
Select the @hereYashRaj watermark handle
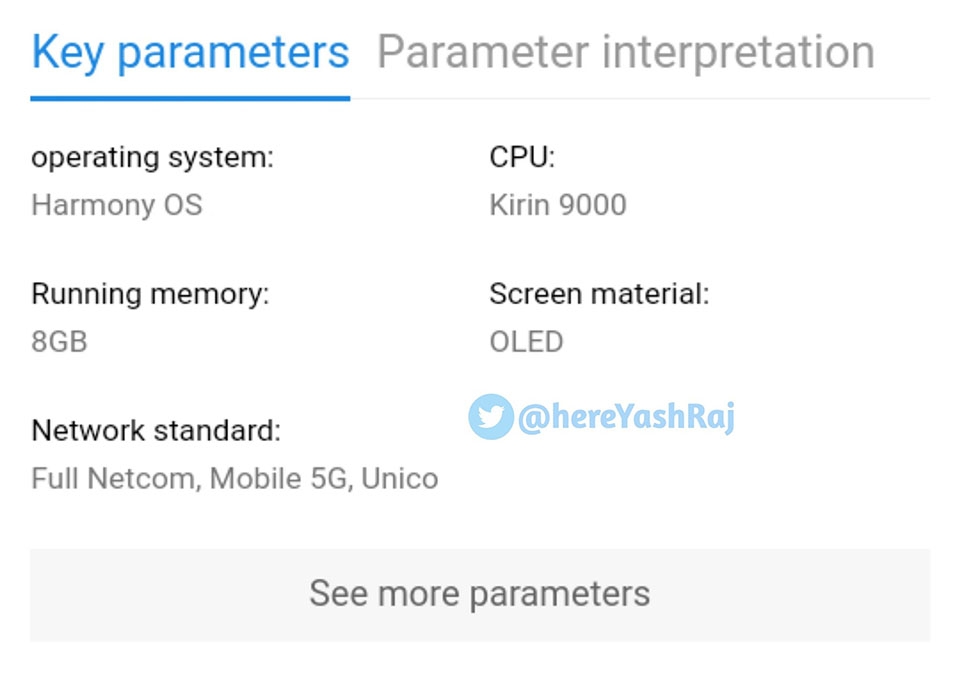point(626,417)
